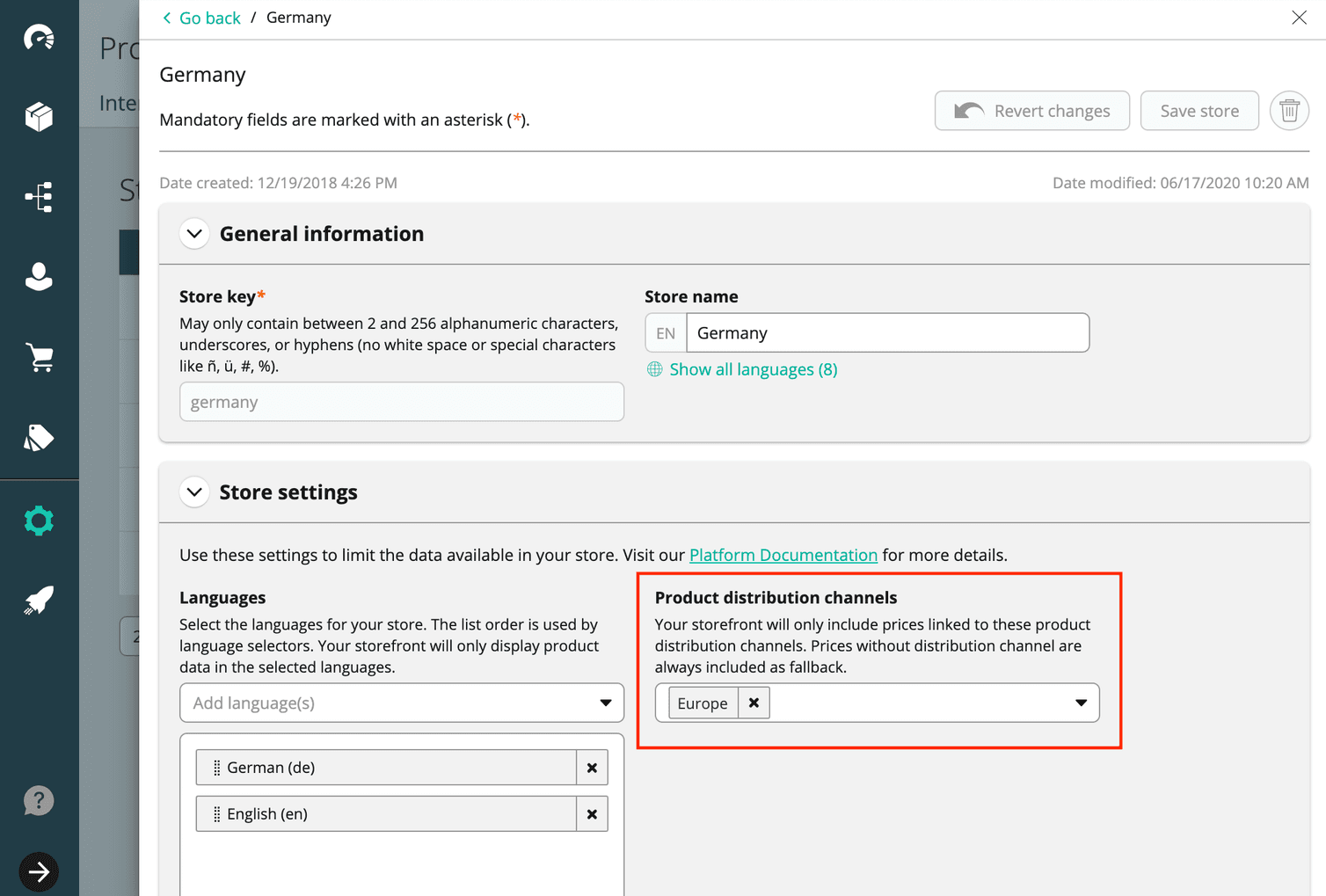Open the Discounts tags icon

click(x=39, y=437)
